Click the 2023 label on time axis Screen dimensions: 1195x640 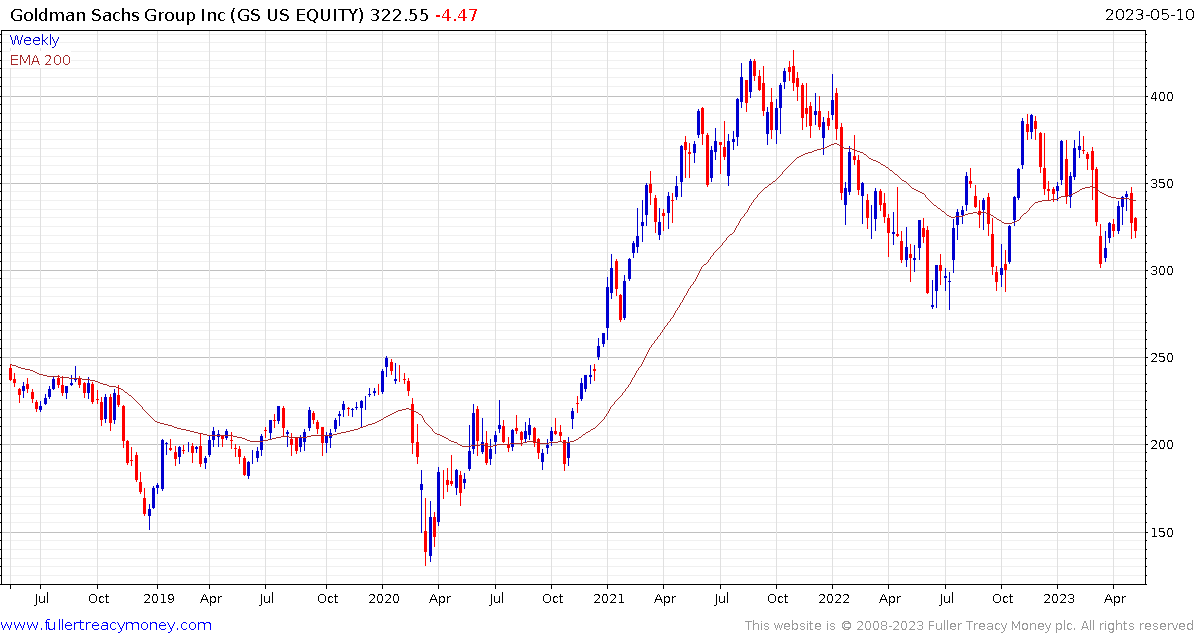[1058, 600]
